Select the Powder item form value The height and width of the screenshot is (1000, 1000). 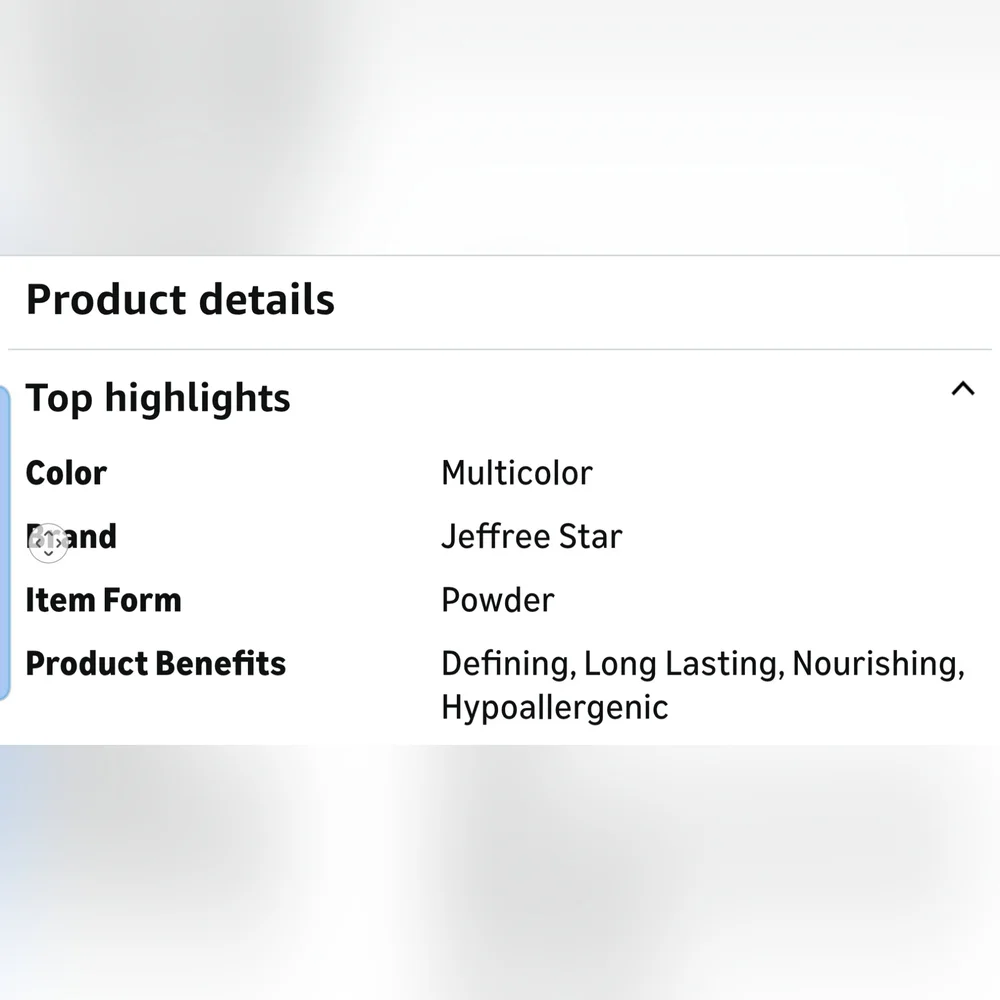pos(497,600)
